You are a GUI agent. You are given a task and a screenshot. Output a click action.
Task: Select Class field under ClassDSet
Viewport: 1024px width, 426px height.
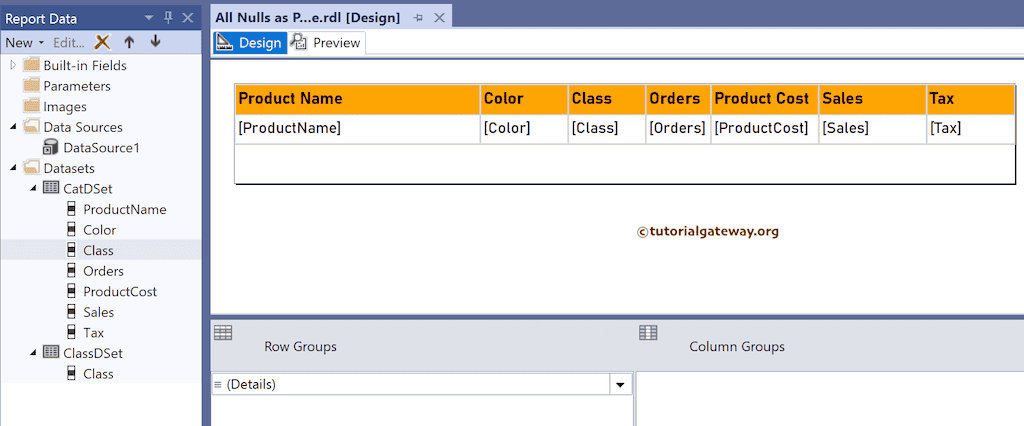point(98,374)
